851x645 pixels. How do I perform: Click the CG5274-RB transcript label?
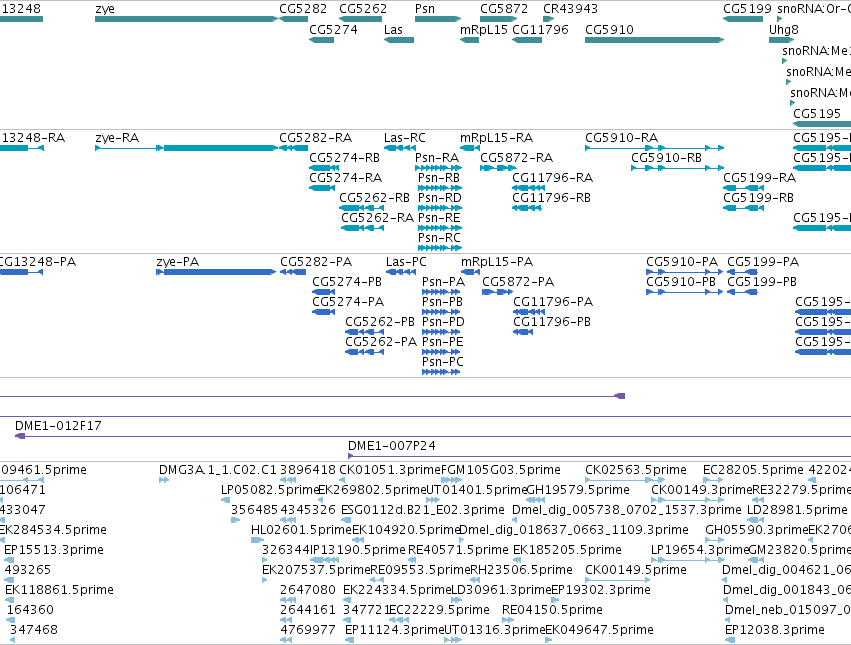pyautogui.click(x=345, y=158)
